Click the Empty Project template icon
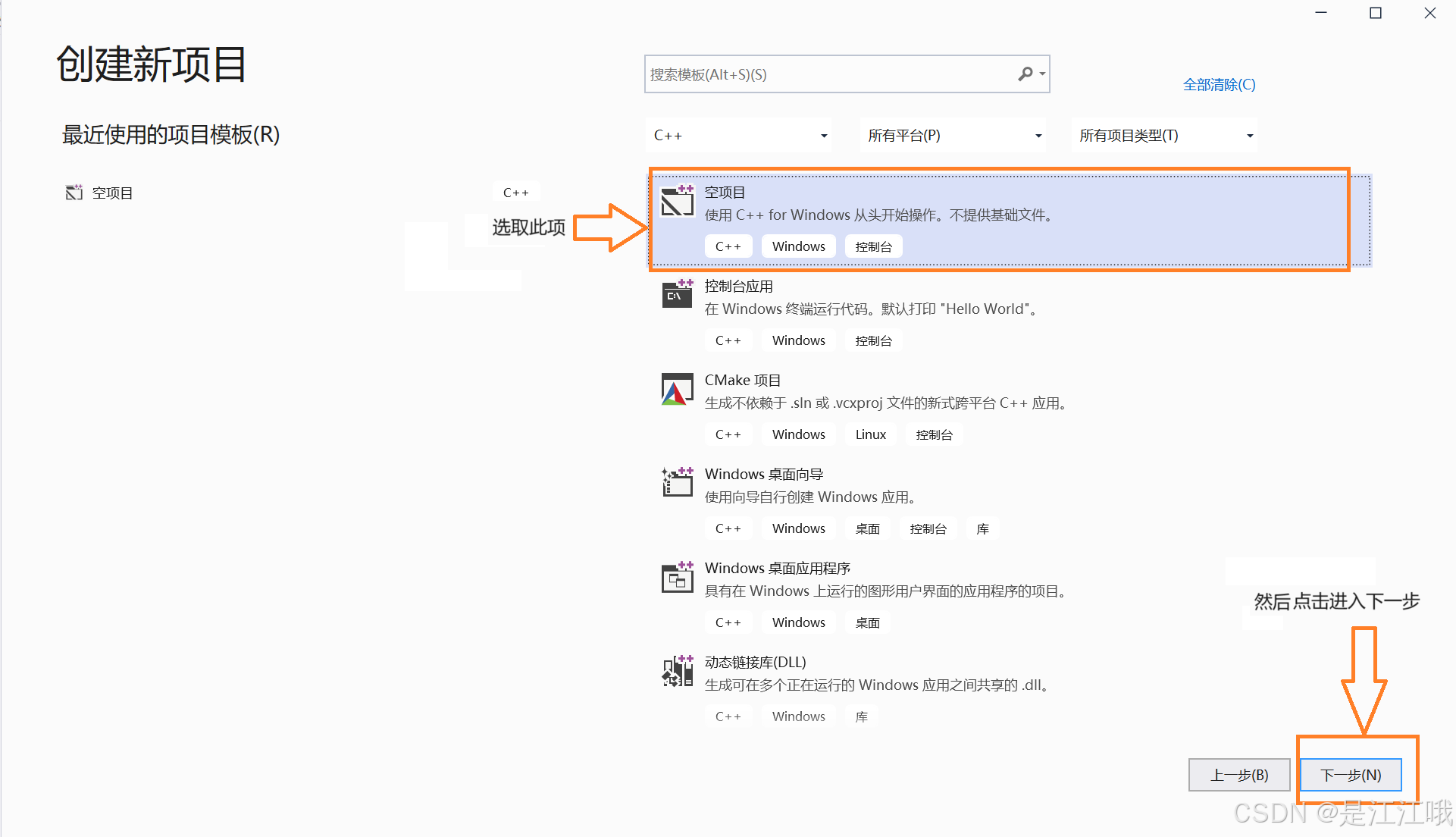The image size is (1456, 837). [677, 201]
